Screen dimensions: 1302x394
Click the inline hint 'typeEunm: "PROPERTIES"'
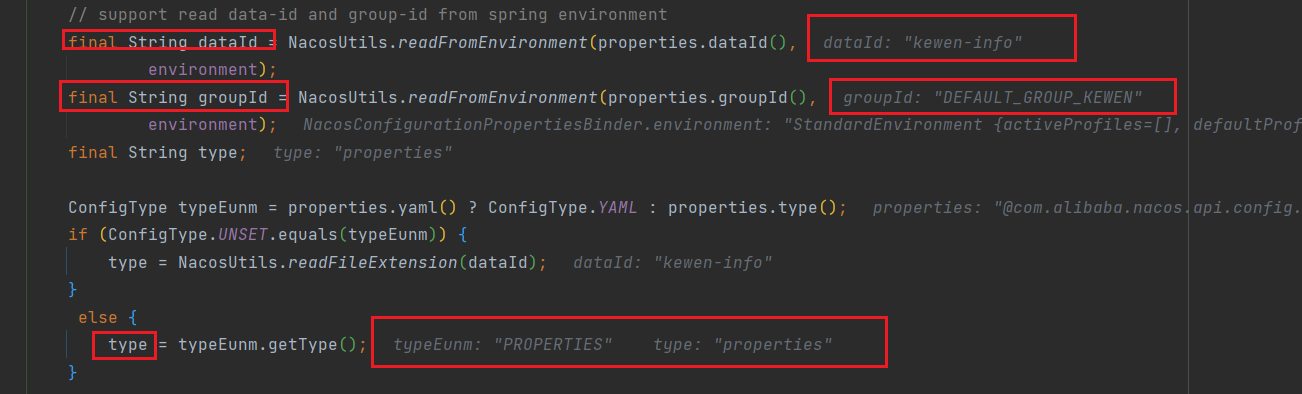tap(503, 345)
